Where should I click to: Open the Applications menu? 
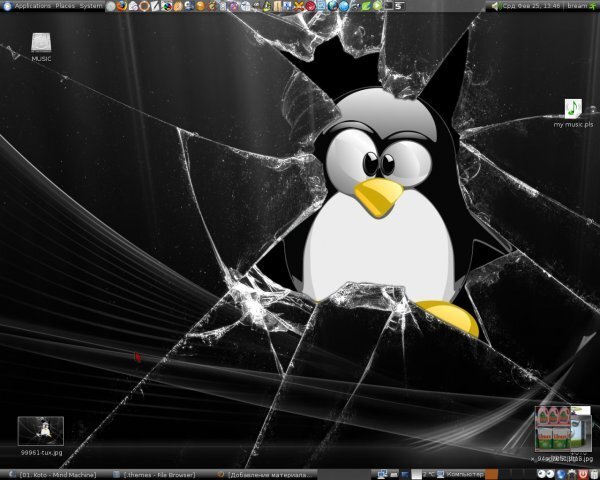point(33,6)
